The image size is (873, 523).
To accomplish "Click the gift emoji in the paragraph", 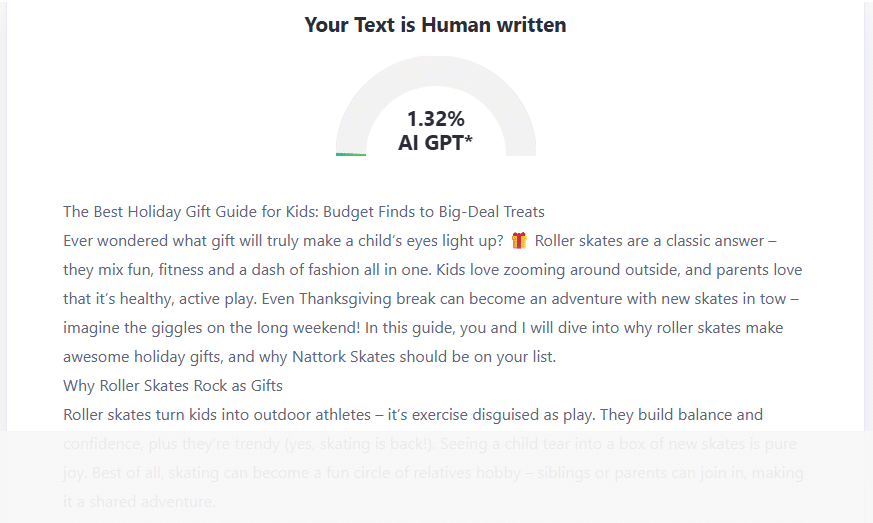I will pos(519,241).
